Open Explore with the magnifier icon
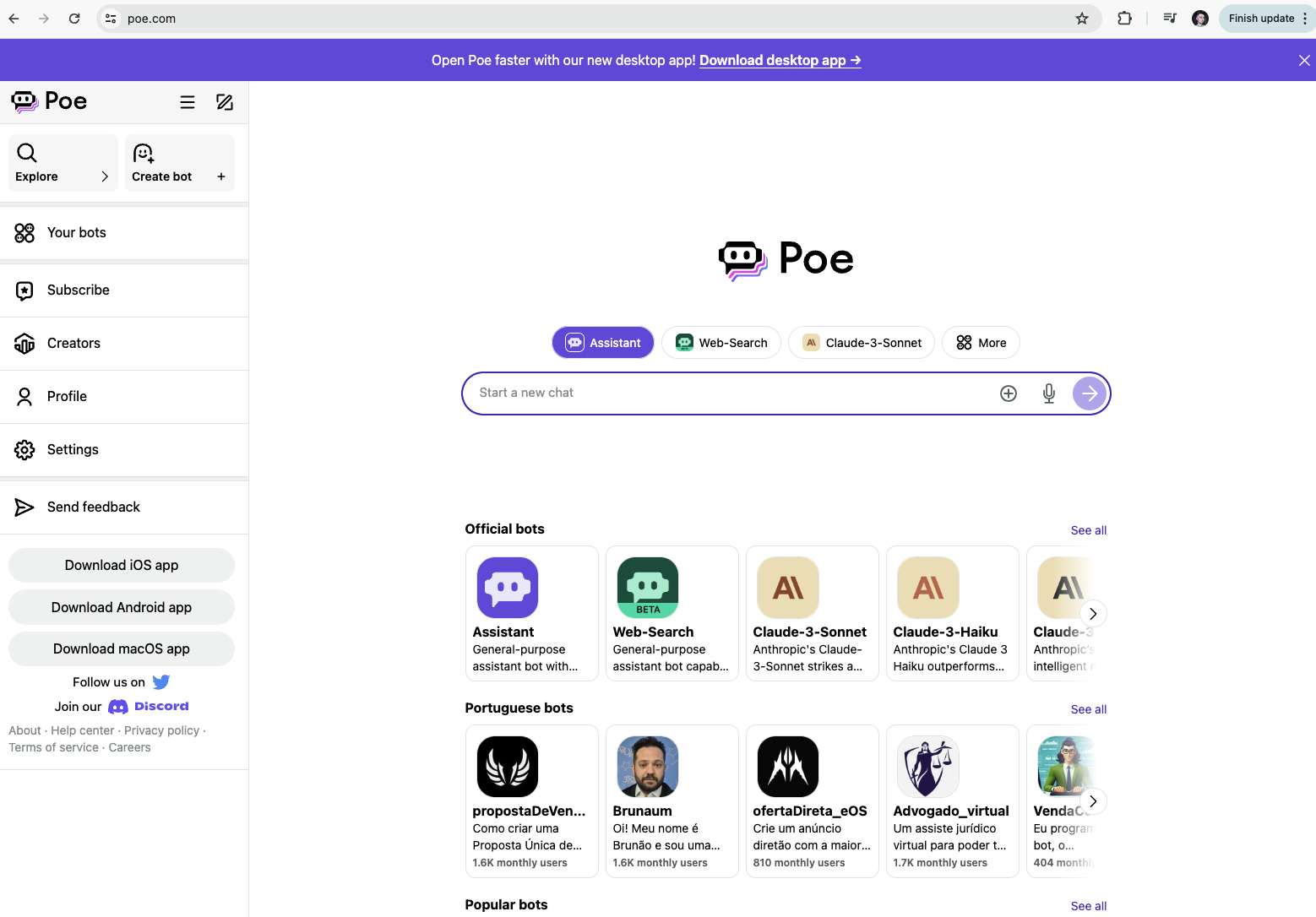 27,153
